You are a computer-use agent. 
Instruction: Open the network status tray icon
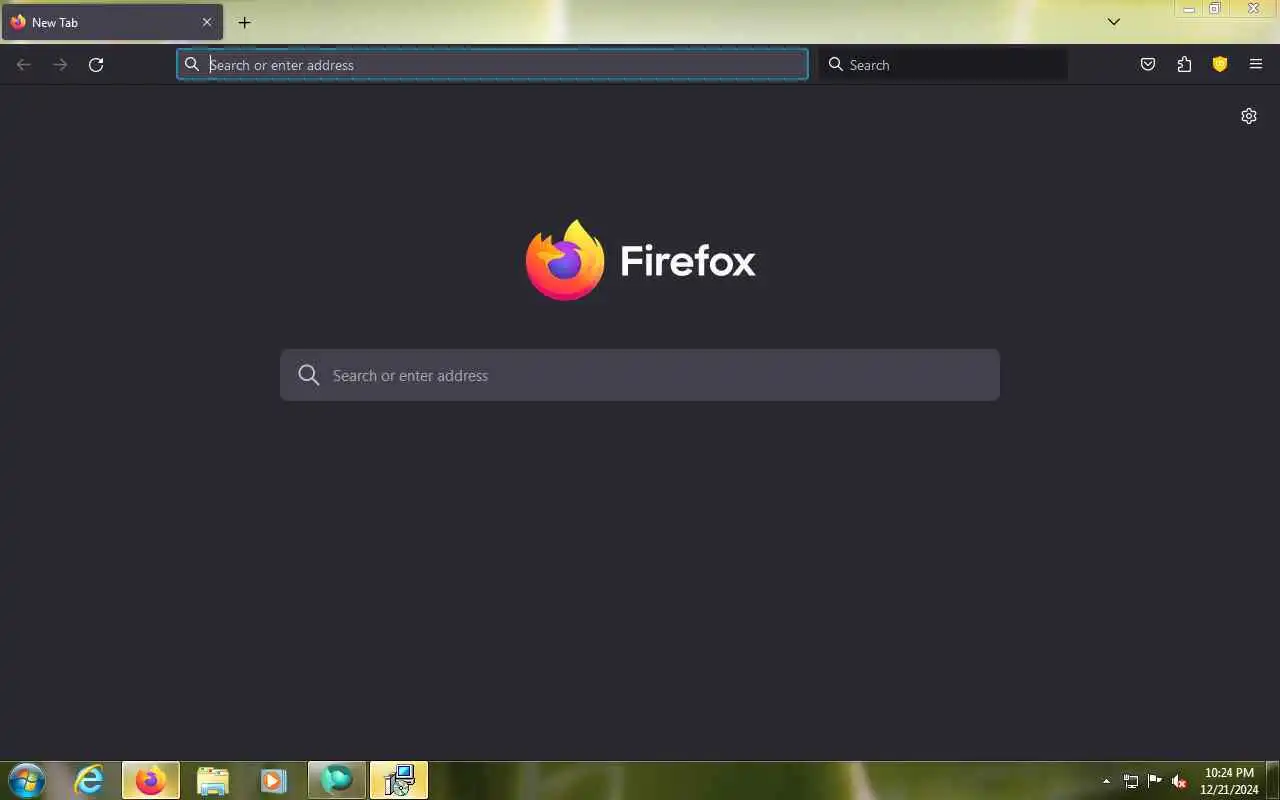tap(1131, 781)
